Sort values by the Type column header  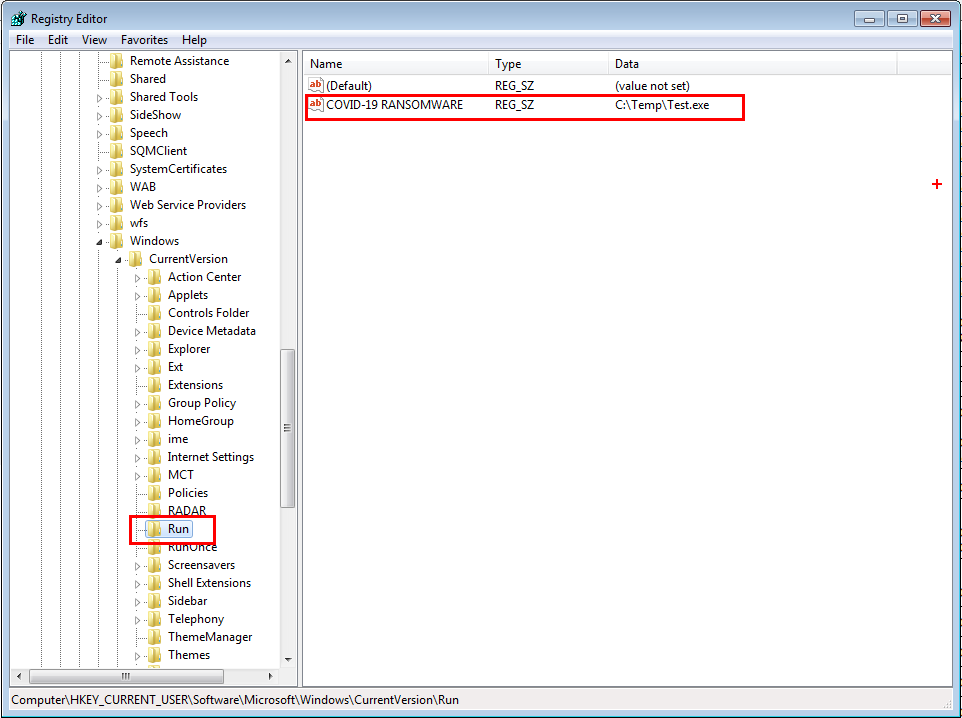tap(548, 64)
